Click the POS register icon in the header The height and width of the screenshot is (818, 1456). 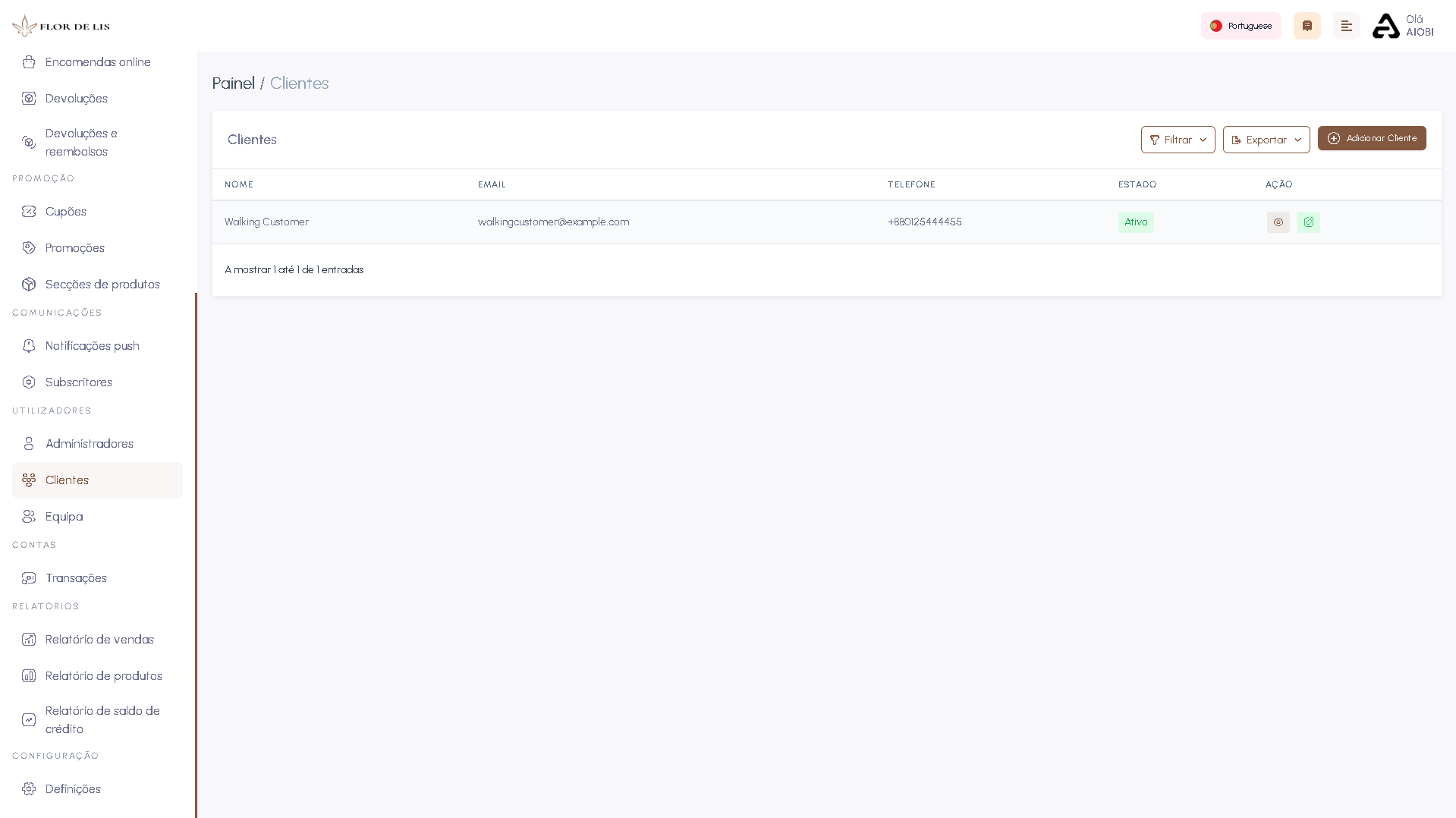click(1307, 25)
